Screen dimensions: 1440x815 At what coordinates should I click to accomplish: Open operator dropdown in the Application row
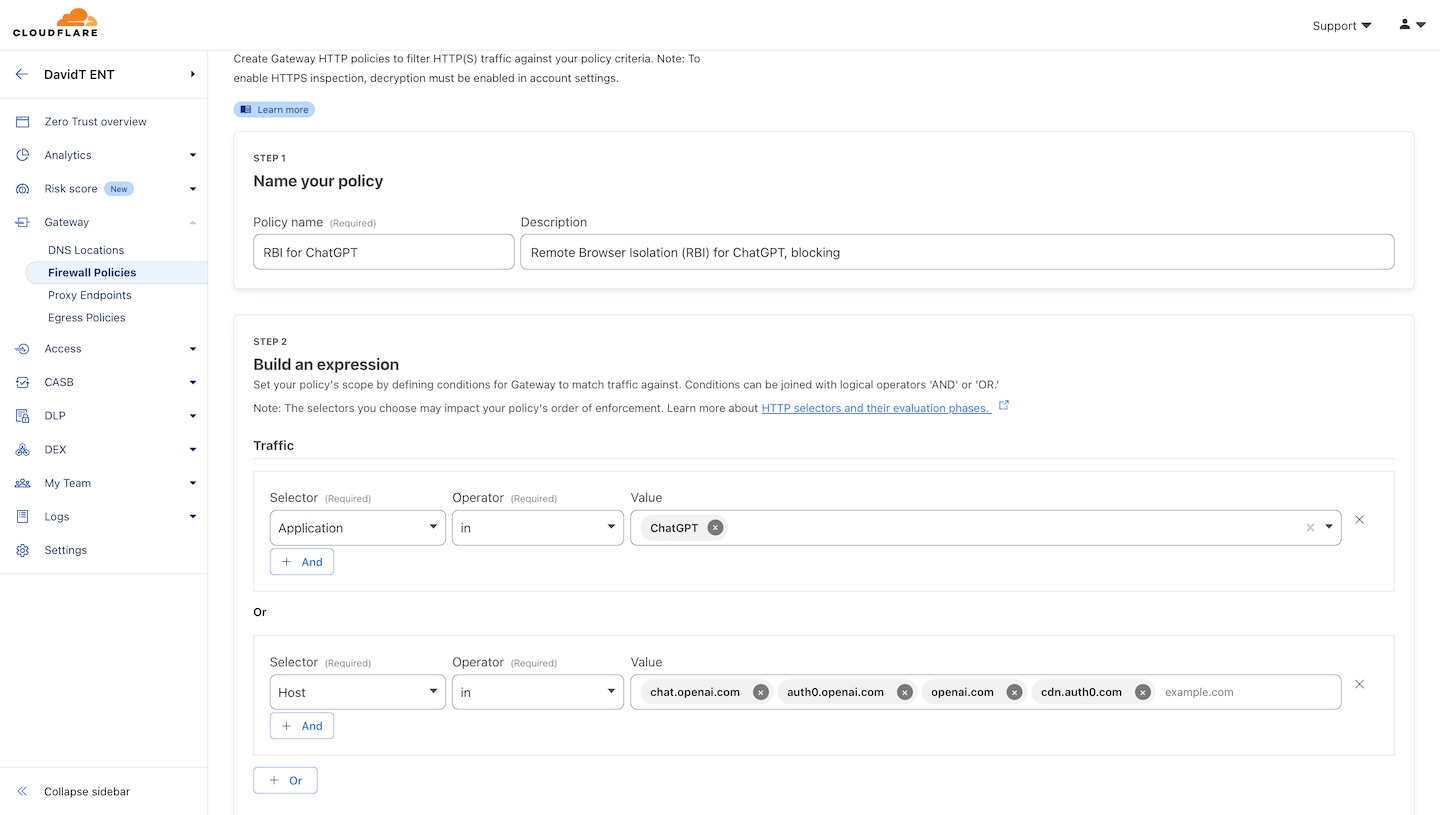(x=538, y=528)
